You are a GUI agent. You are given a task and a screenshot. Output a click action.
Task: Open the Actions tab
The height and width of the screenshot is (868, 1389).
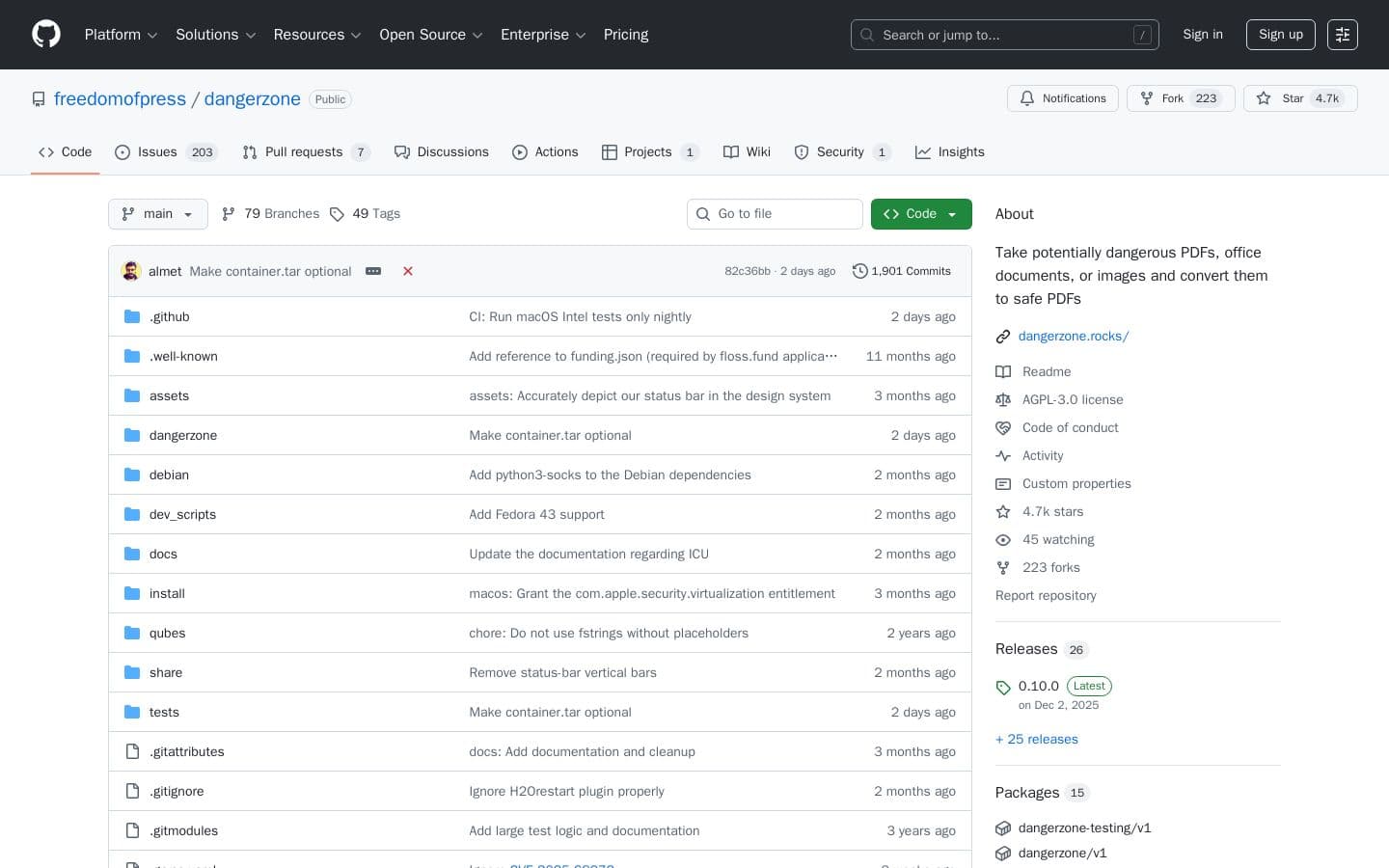(545, 152)
